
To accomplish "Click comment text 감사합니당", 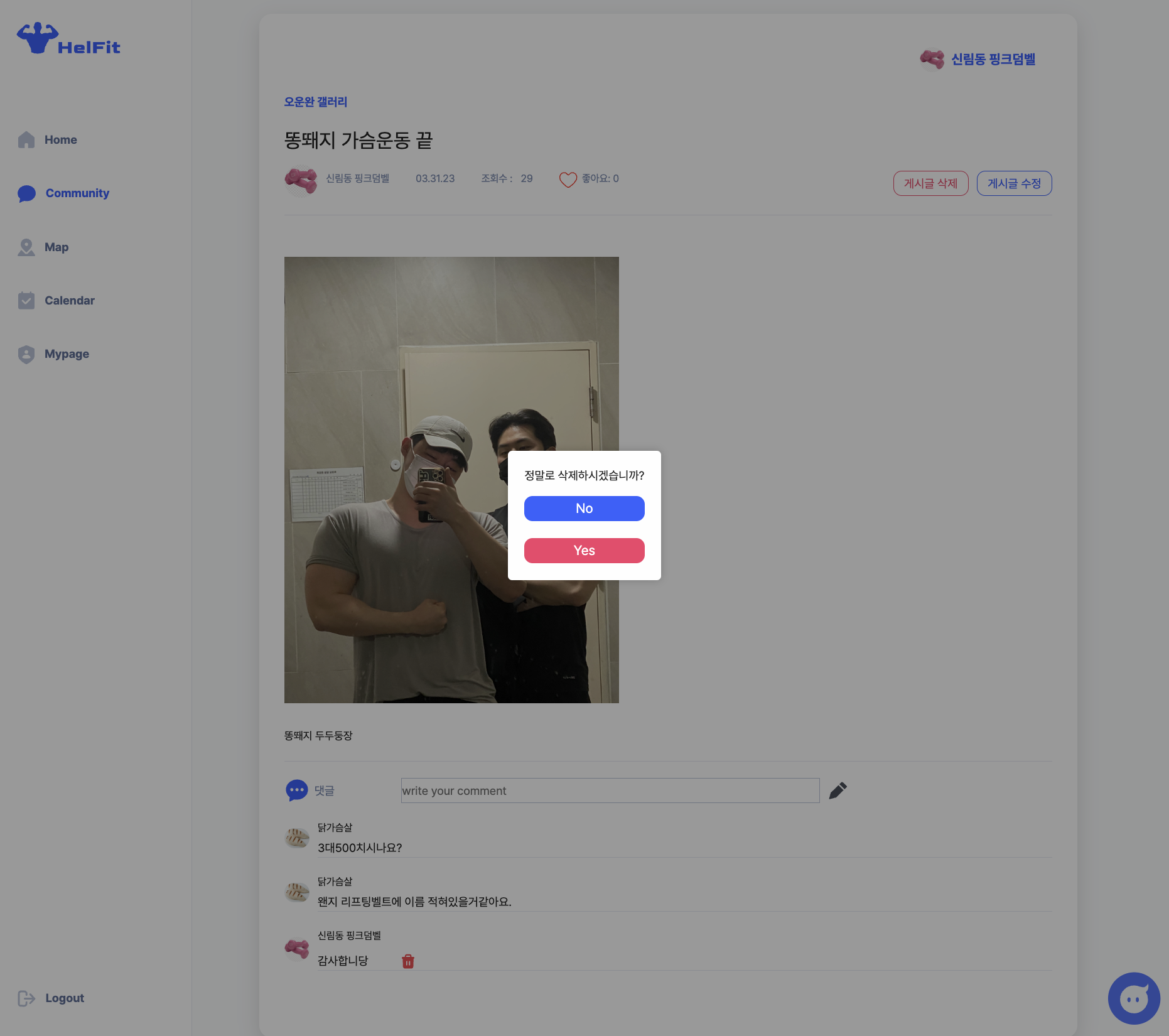I will click(343, 961).
